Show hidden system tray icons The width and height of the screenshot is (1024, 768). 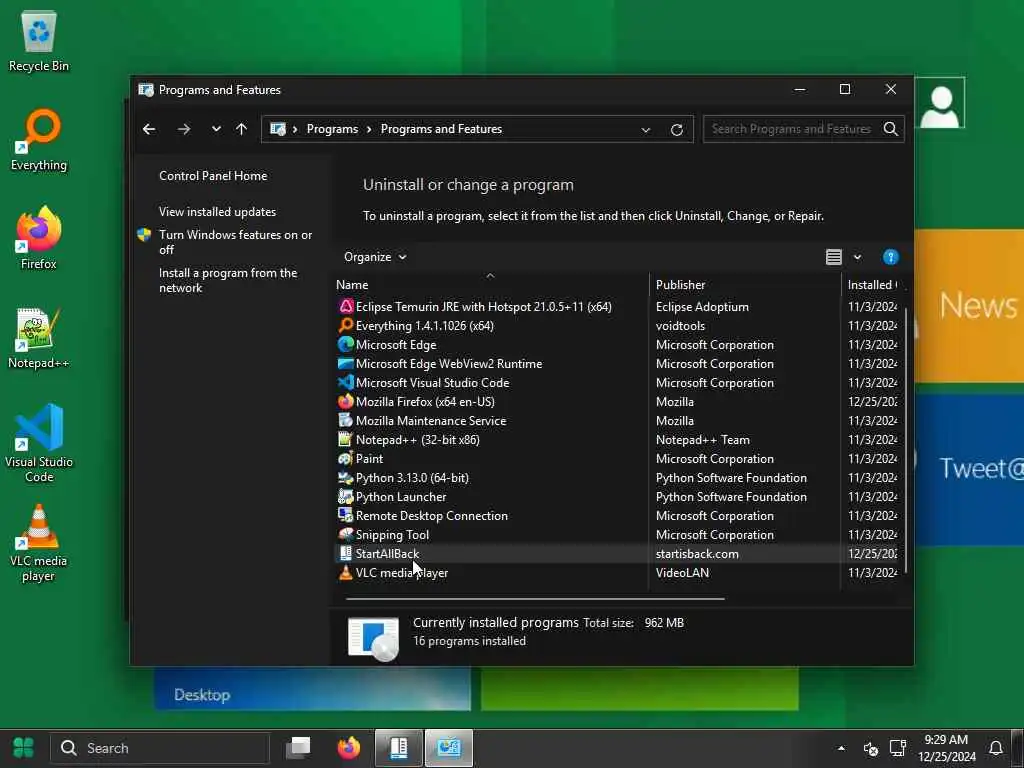click(841, 748)
